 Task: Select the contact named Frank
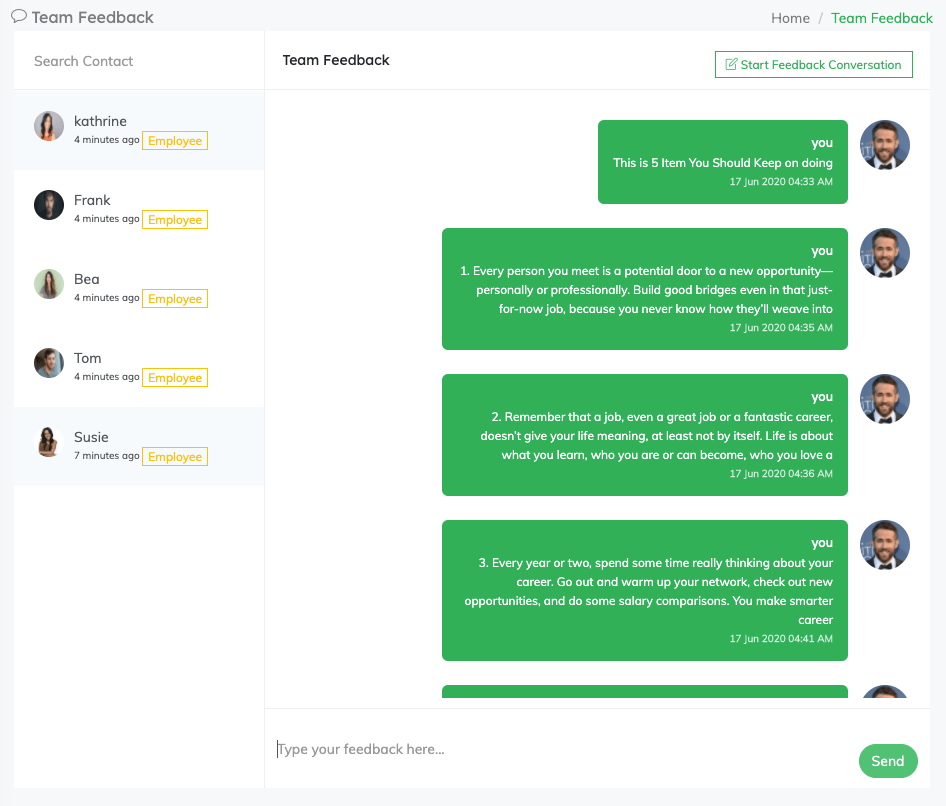pyautogui.click(x=92, y=200)
